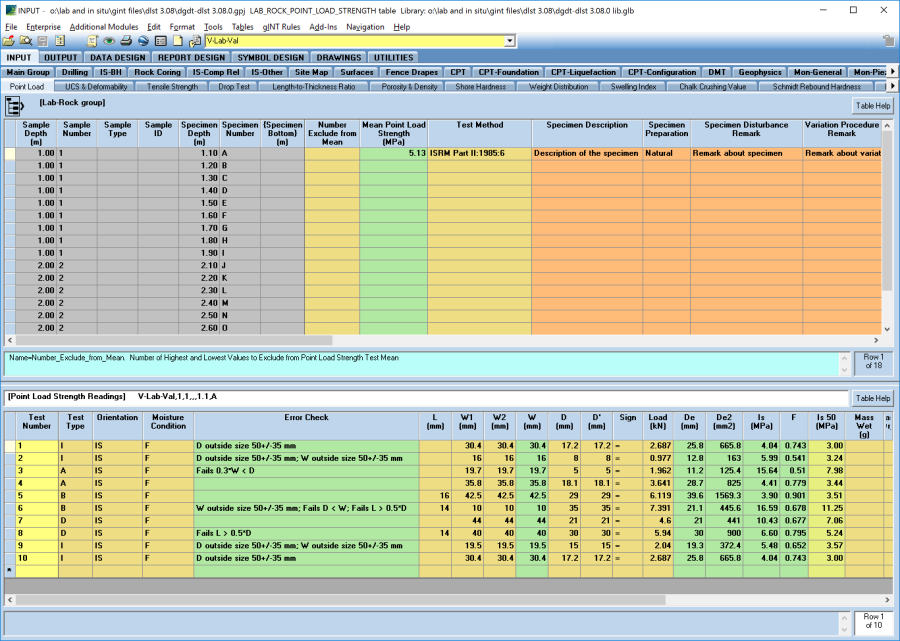This screenshot has height=641, width=900.
Task: Click Table Help for the Lab-Rock group
Action: pos(871,105)
